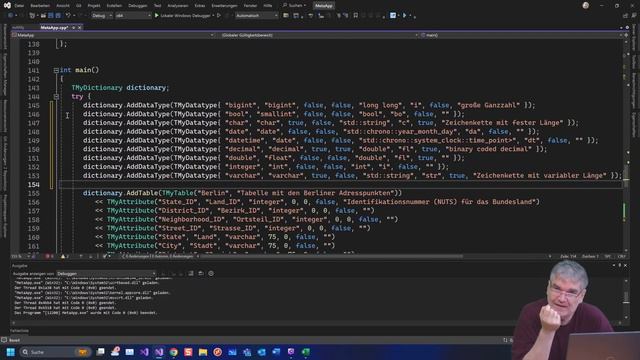Open the Erweiterungen menu
Image resolution: width=640 pixels, height=360 pixels.
[224, 6]
